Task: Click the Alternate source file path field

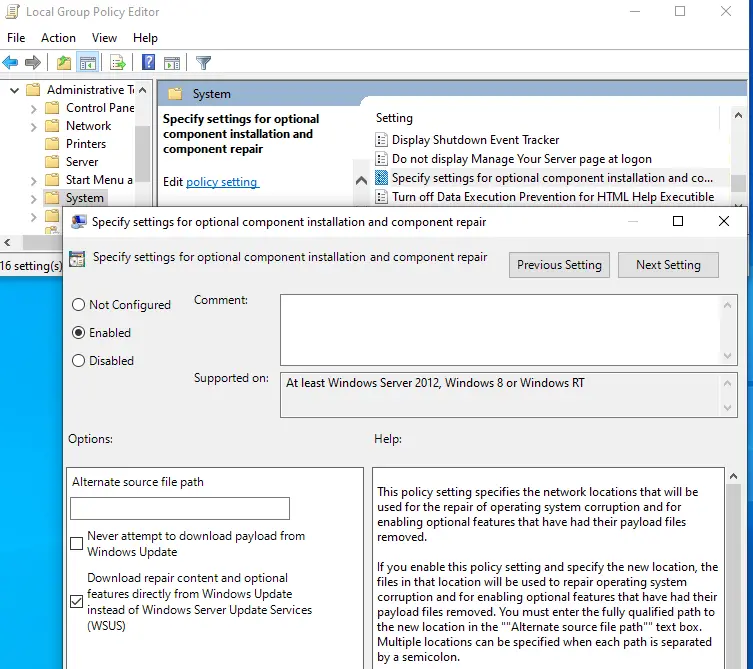Action: [x=180, y=509]
